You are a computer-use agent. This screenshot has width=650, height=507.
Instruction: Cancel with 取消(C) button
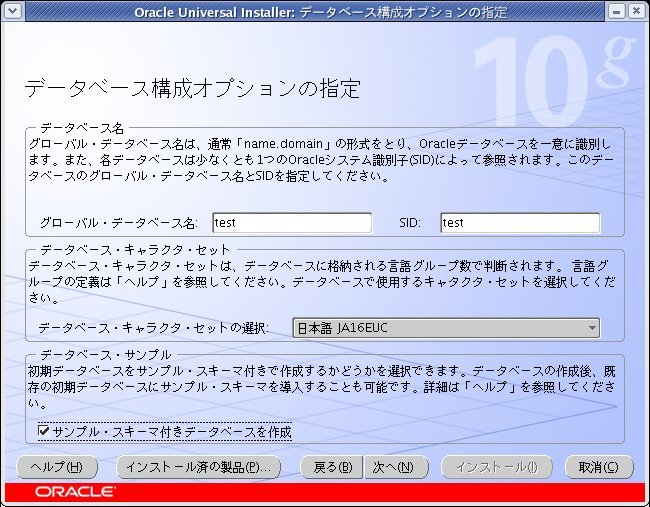tap(599, 467)
